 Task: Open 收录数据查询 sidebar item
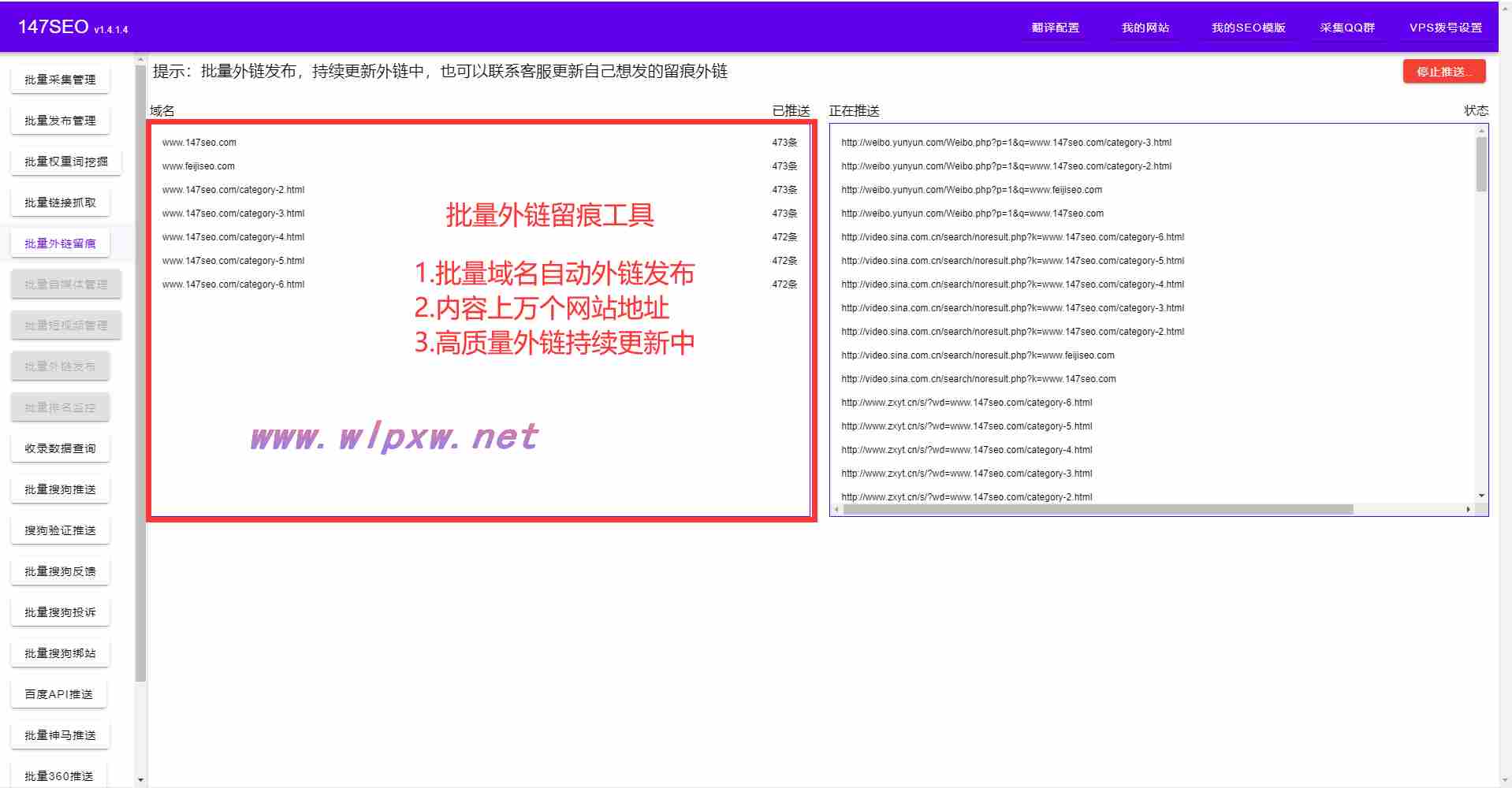tap(60, 448)
